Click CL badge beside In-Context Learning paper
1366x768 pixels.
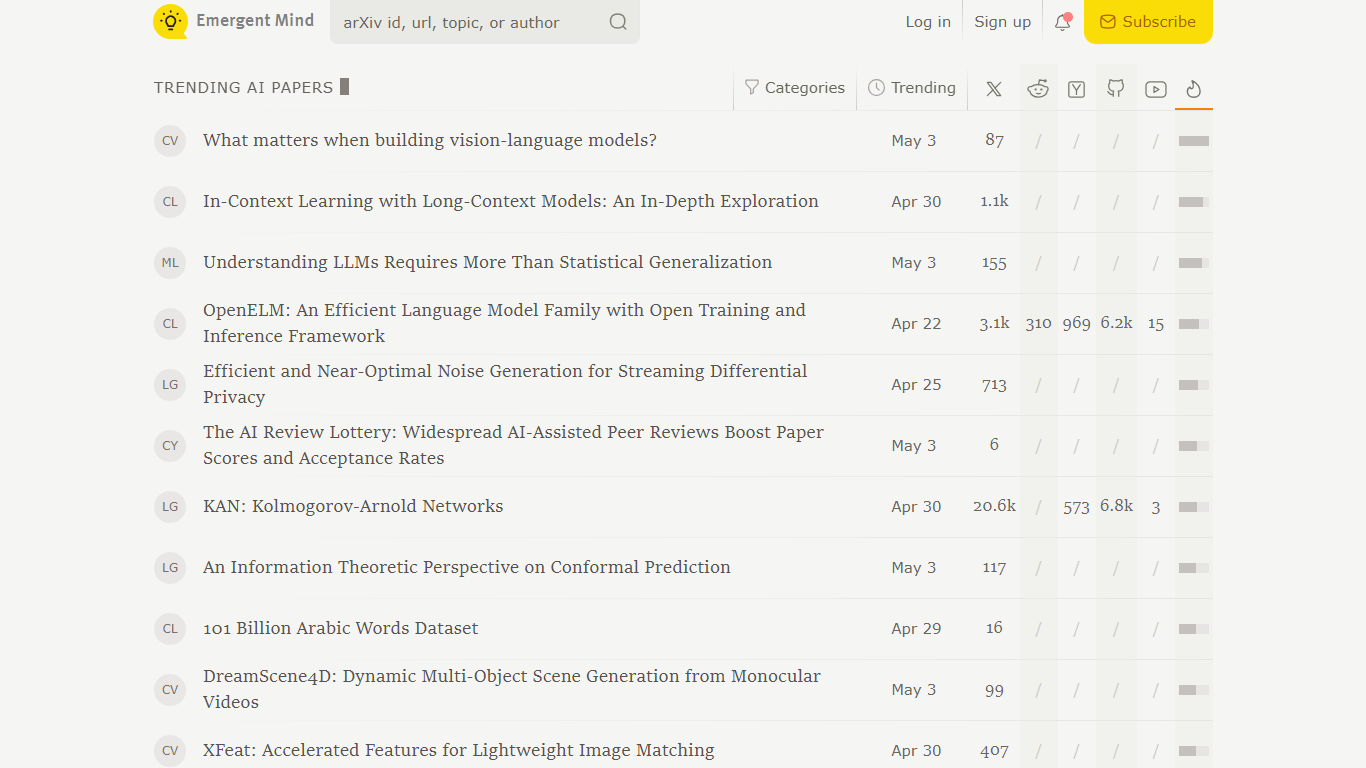click(170, 202)
